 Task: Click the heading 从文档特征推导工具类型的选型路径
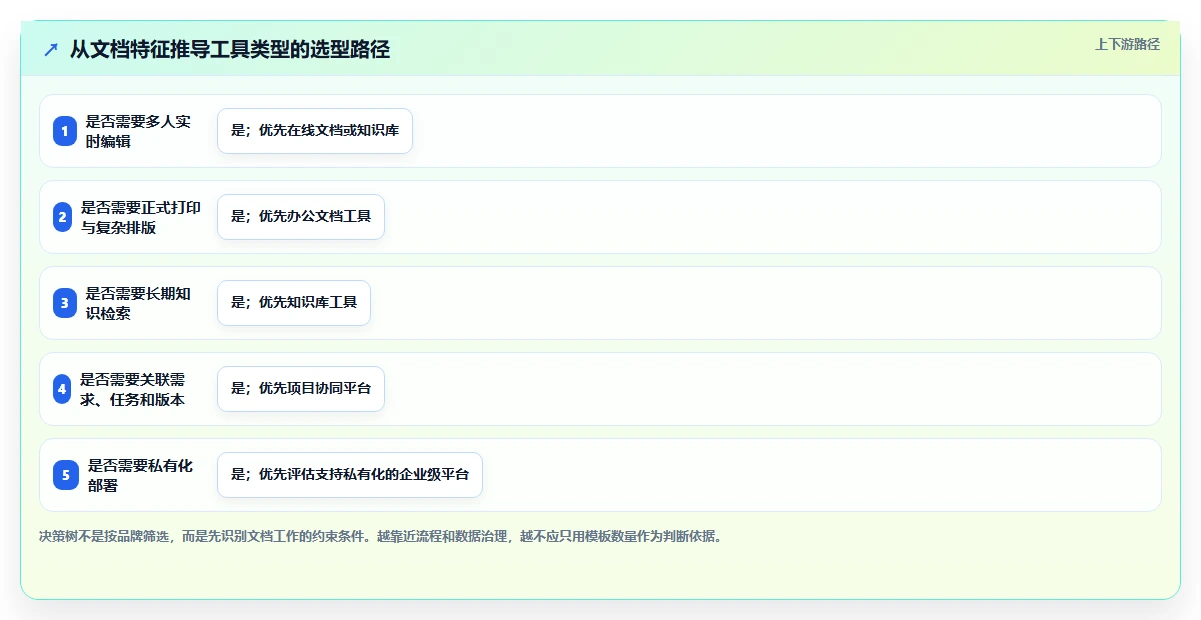click(229, 49)
